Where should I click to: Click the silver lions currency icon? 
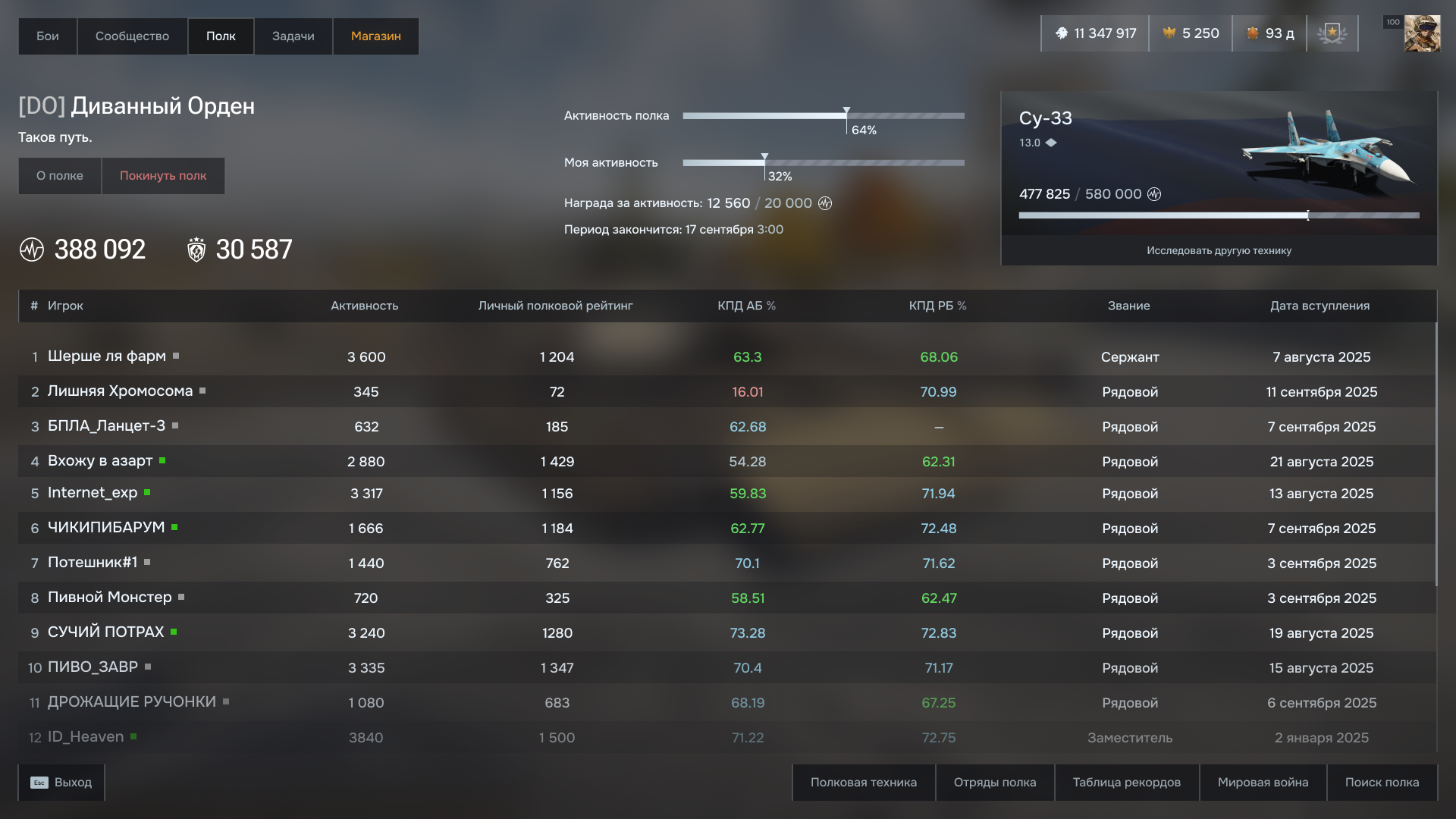tap(1062, 33)
